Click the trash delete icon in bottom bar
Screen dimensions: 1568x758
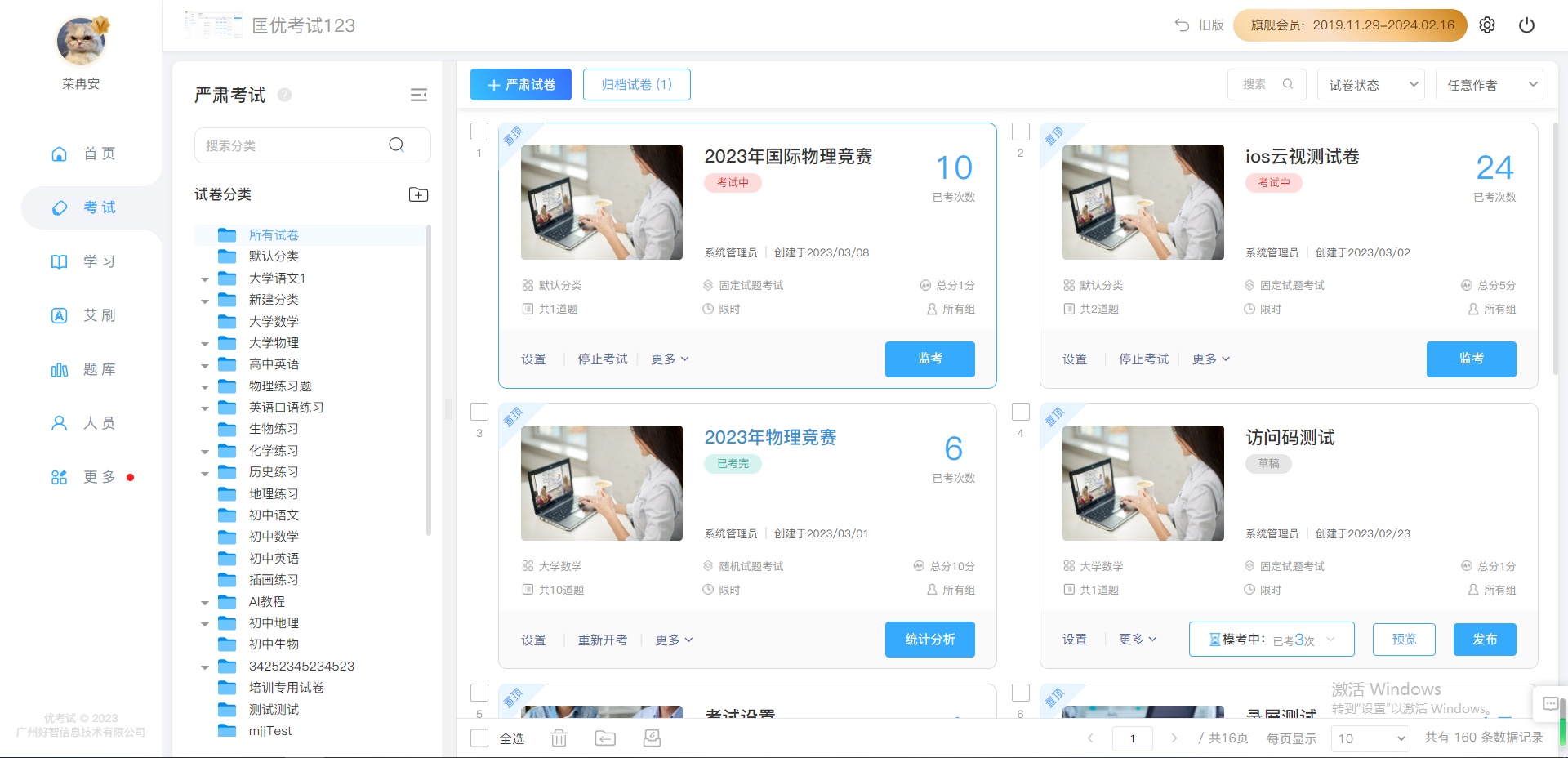(x=559, y=738)
